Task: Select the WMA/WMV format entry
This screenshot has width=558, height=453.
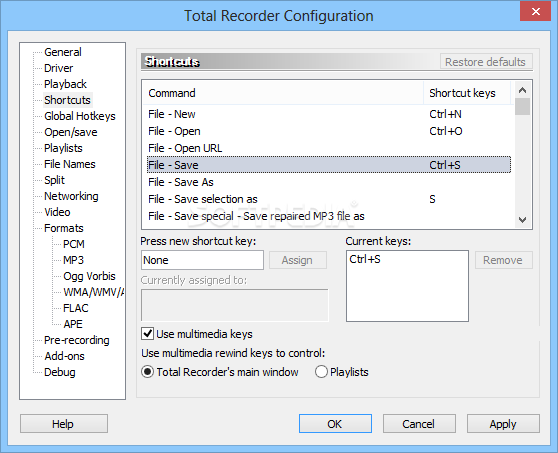Action: tap(94, 293)
